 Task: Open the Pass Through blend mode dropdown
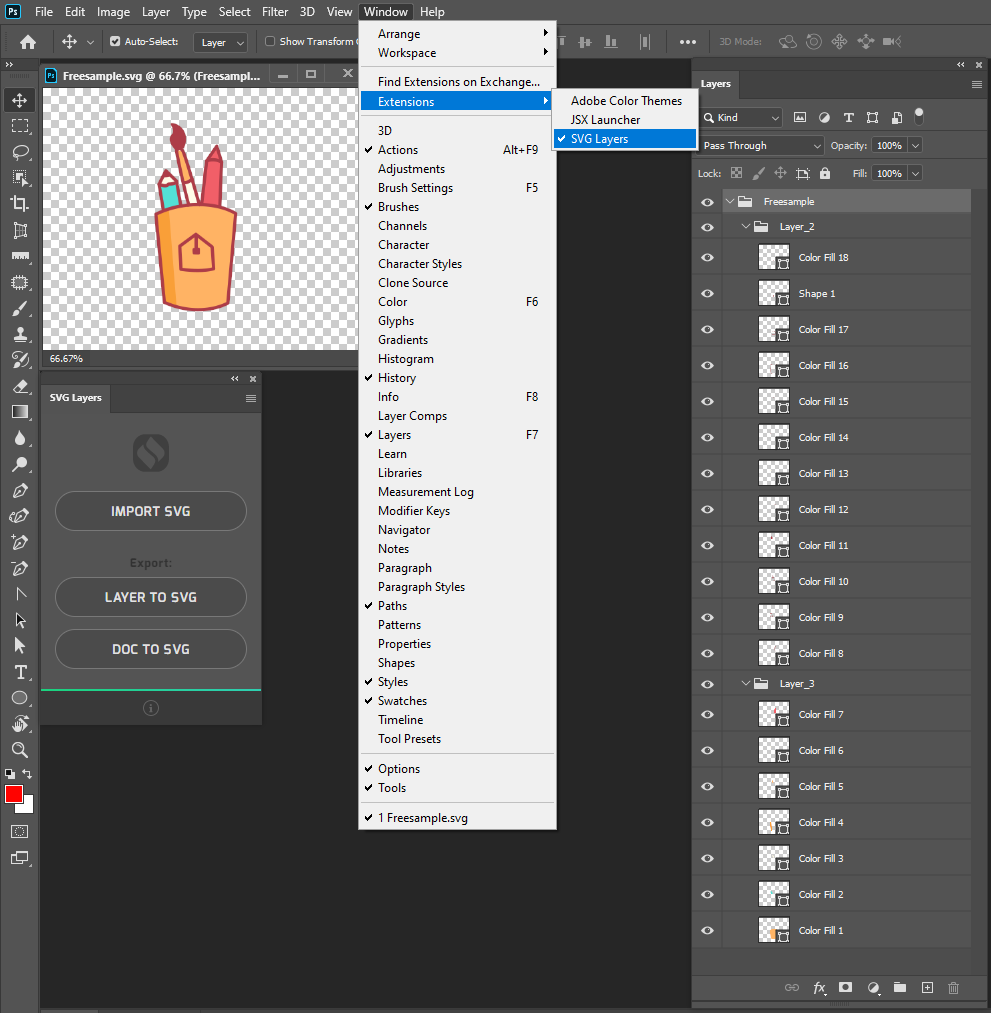pyautogui.click(x=762, y=145)
